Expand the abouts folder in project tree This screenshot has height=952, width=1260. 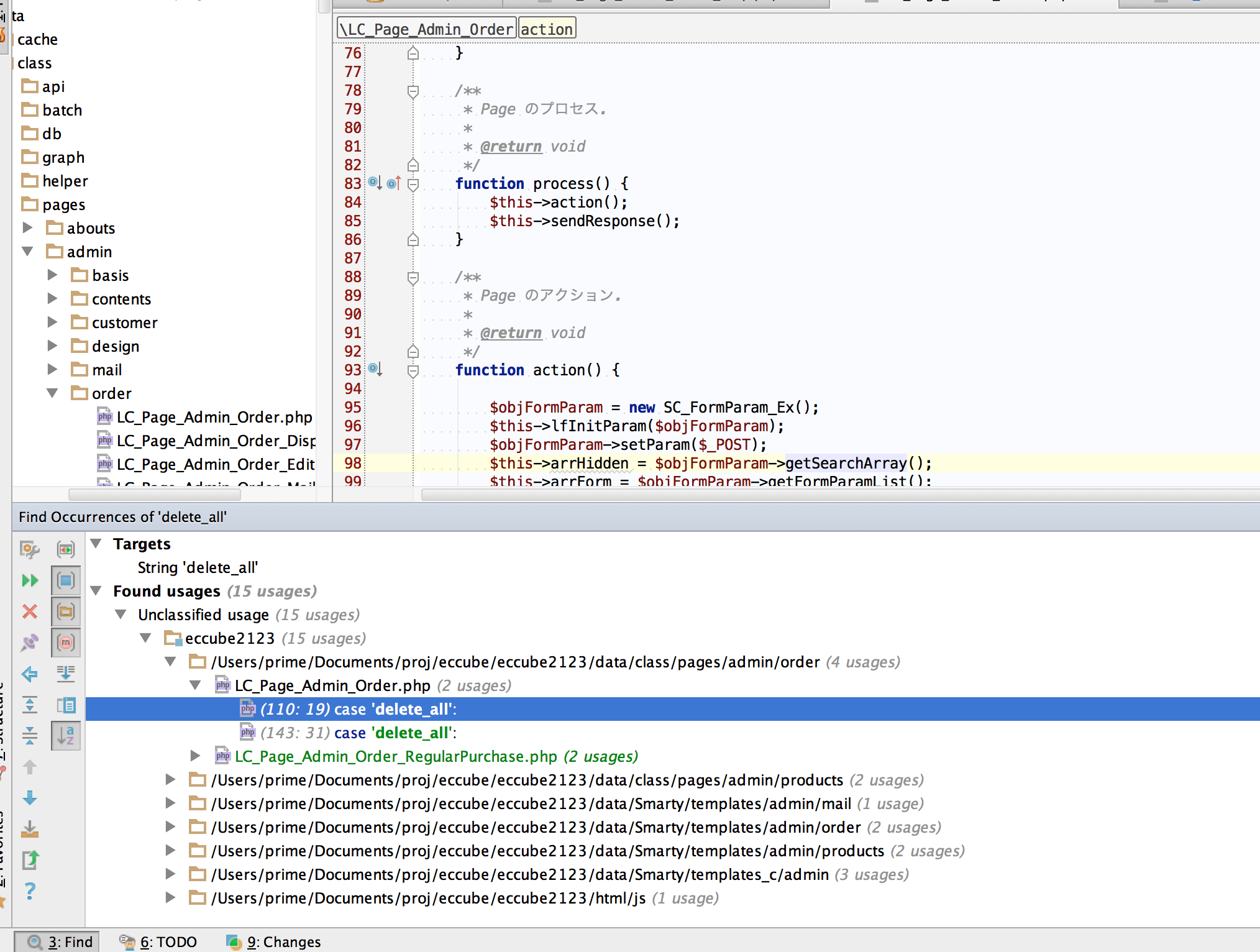27,228
